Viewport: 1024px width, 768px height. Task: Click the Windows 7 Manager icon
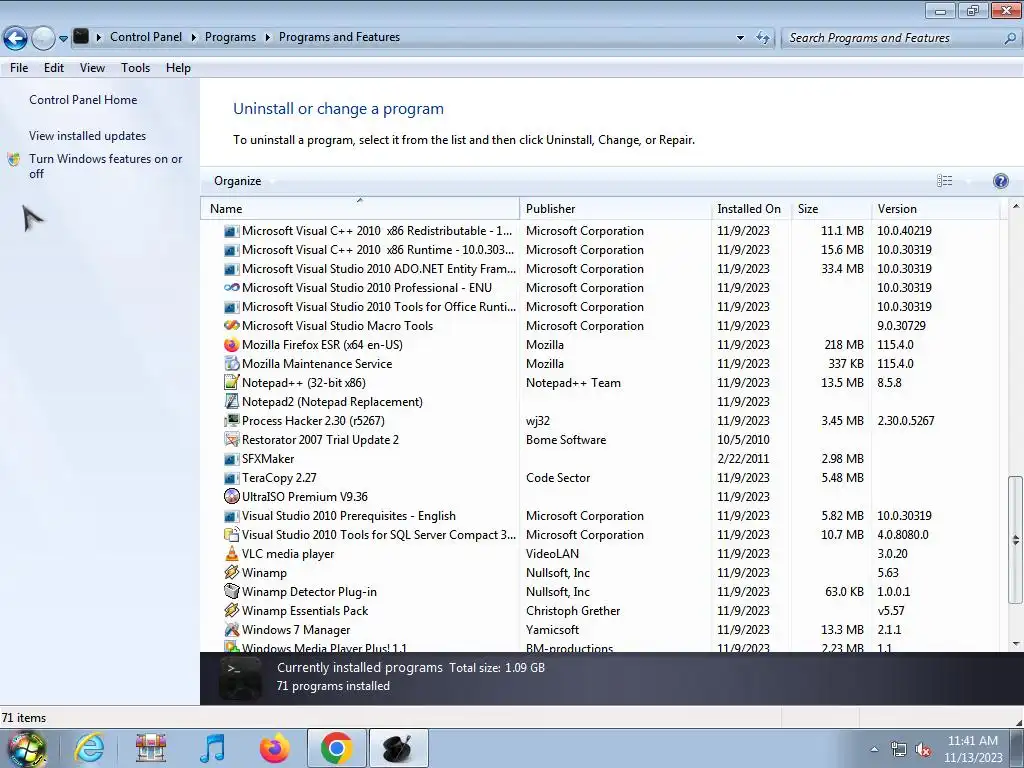231,629
